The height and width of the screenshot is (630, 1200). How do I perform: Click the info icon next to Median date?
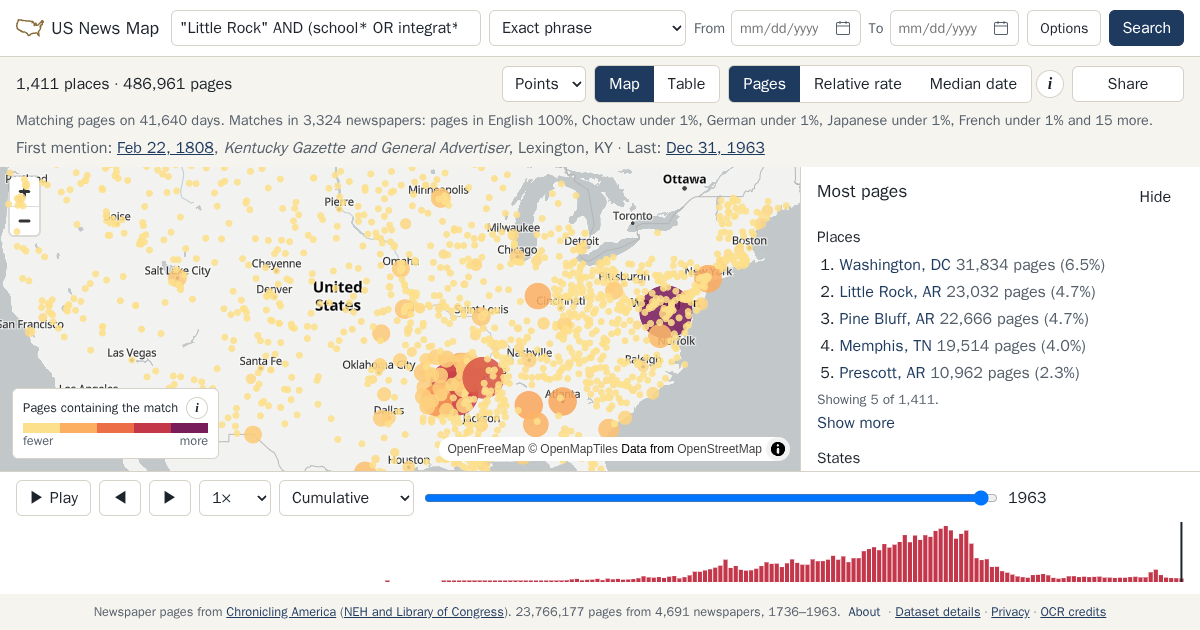(1049, 84)
